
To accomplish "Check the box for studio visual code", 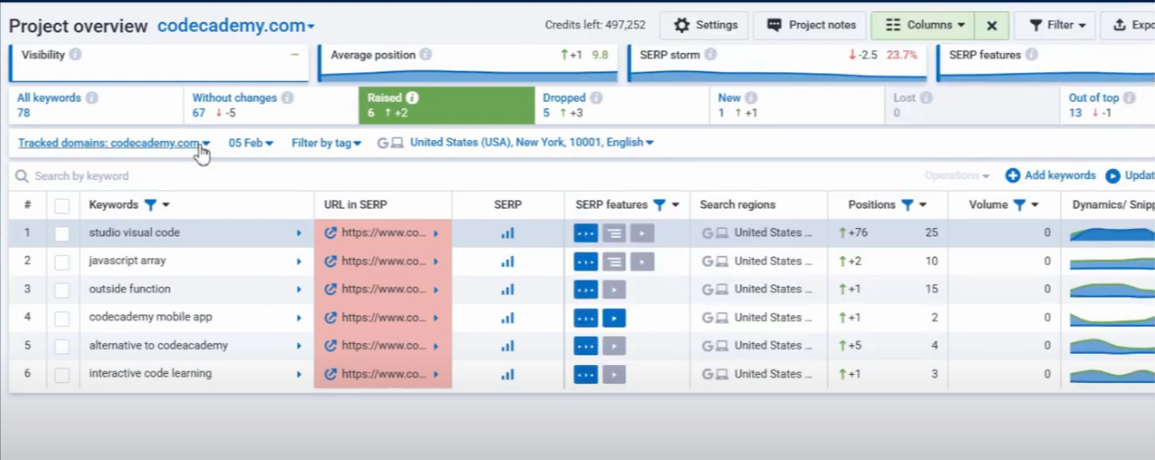I will (x=62, y=234).
